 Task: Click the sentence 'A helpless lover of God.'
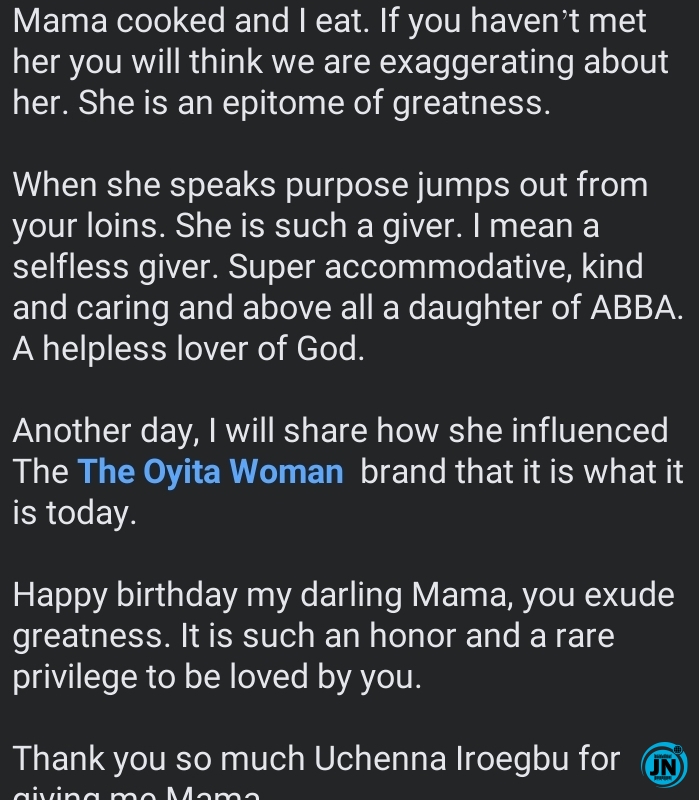[189, 350]
